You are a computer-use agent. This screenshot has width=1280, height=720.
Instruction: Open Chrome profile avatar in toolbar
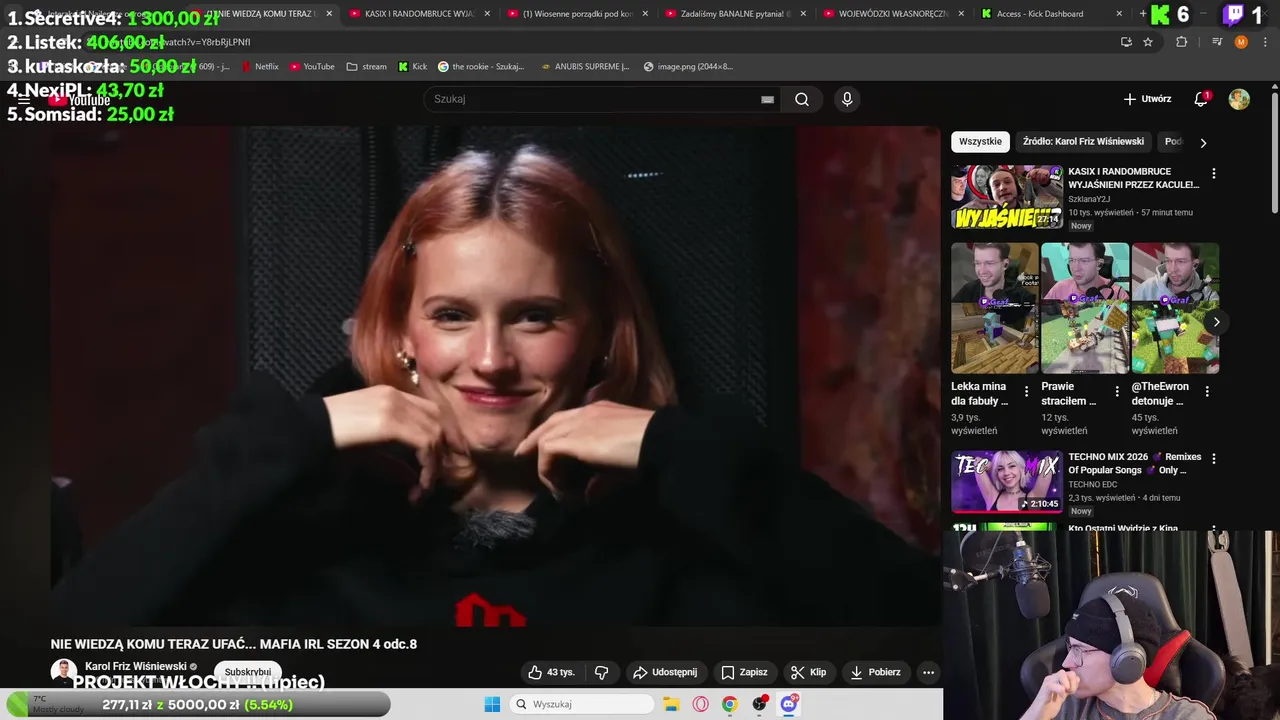(1241, 42)
